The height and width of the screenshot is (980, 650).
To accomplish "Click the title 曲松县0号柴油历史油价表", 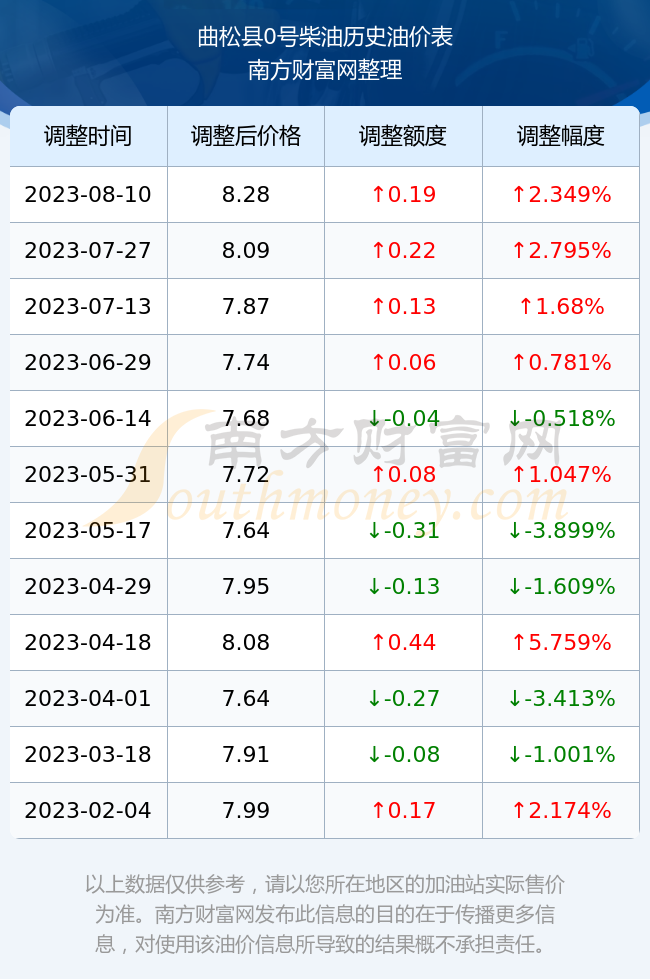I will coord(325,37).
